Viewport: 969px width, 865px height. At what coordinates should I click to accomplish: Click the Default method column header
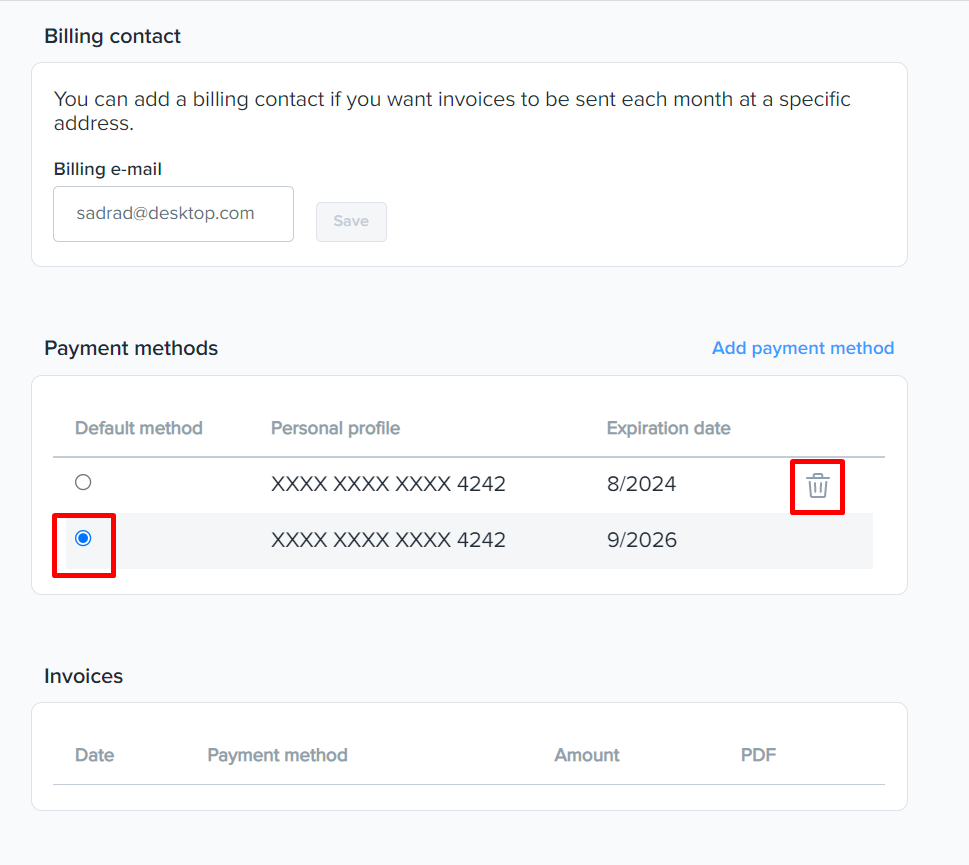[139, 429]
